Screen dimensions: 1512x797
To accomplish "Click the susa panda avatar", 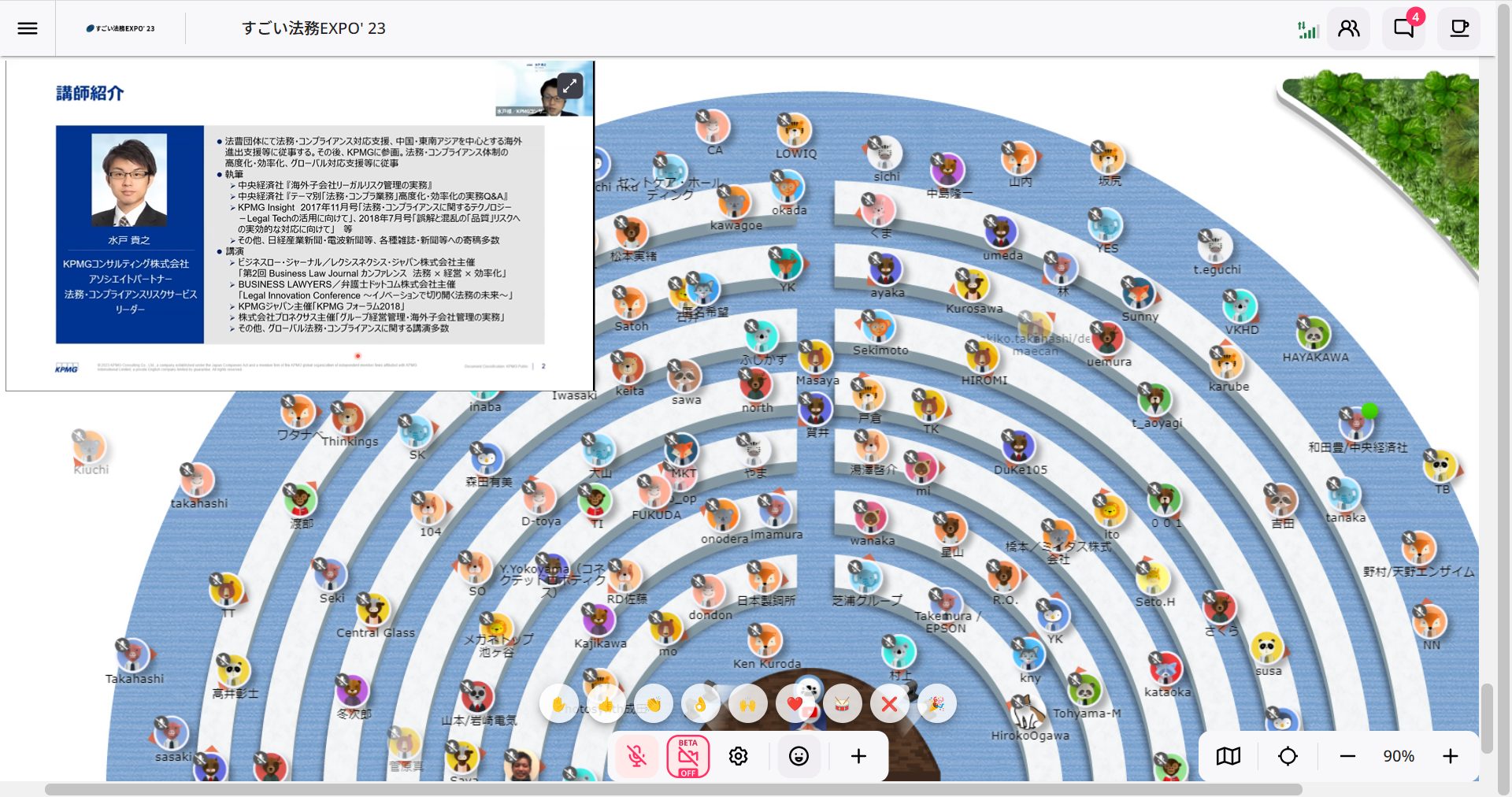I will tap(1267, 648).
